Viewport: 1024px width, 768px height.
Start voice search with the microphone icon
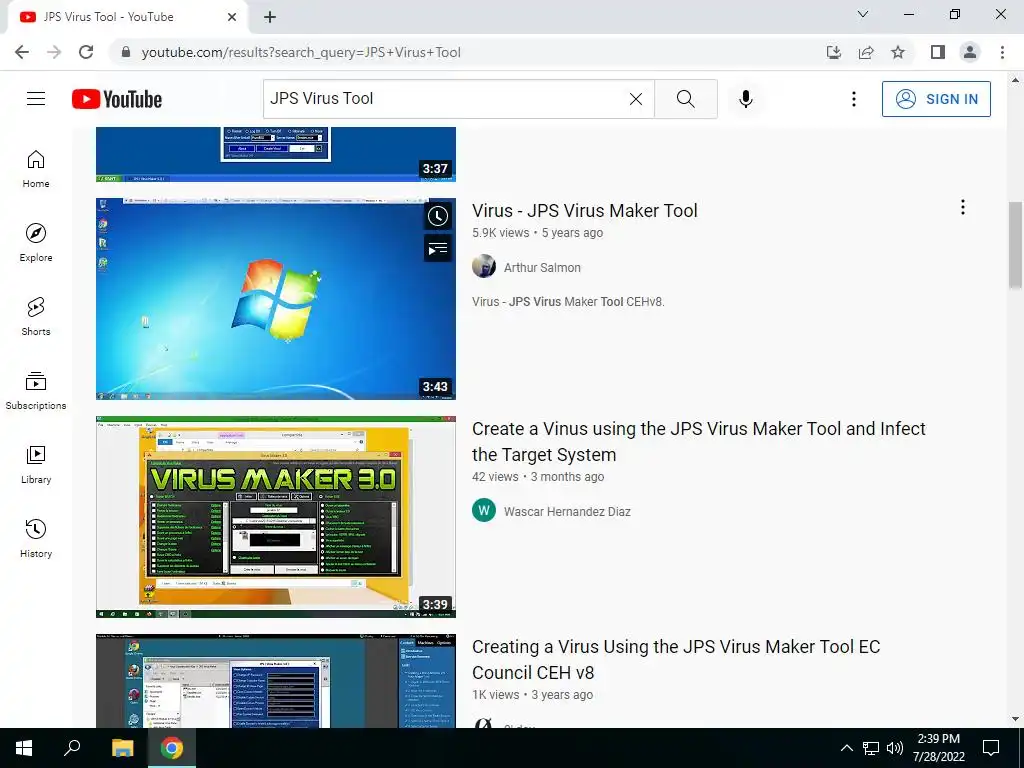[x=746, y=99]
